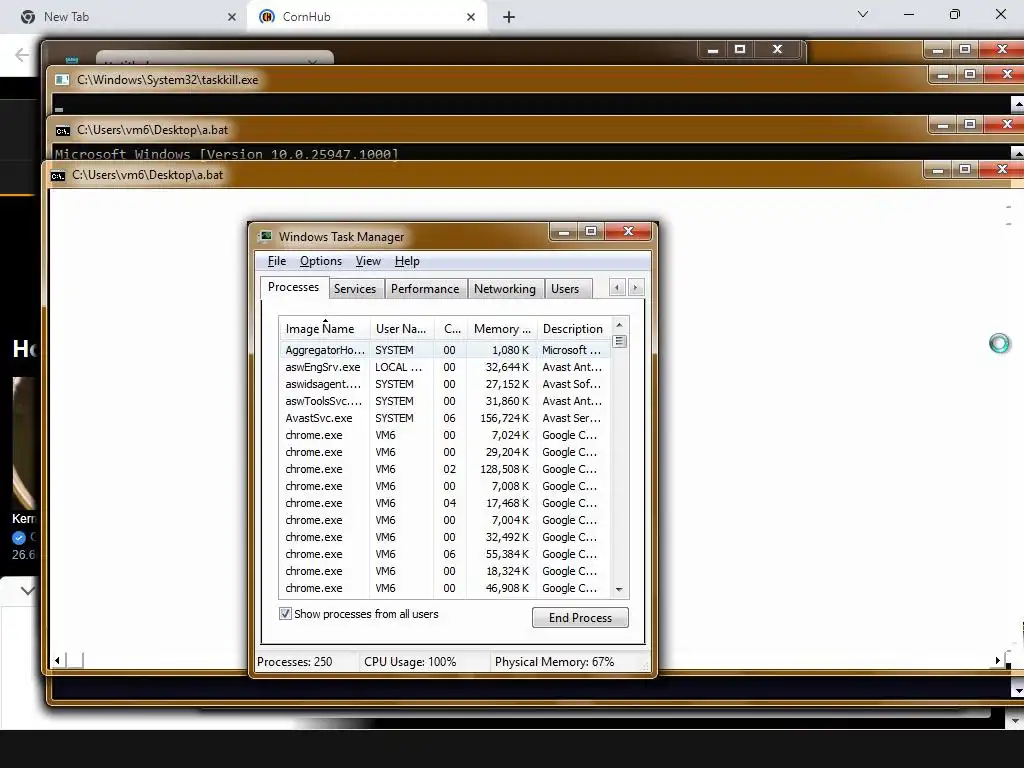Select chrome.exe using 46,908 K memory

(445, 588)
